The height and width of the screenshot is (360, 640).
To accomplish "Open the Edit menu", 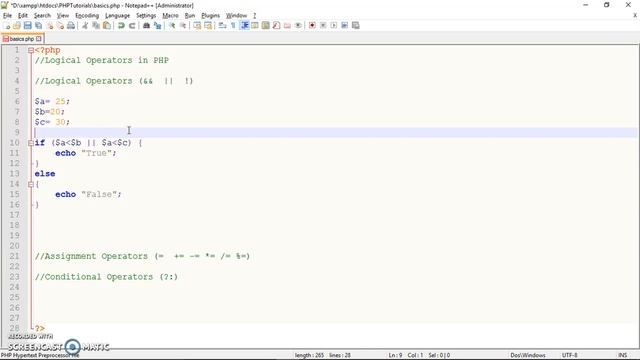I will (x=23, y=16).
